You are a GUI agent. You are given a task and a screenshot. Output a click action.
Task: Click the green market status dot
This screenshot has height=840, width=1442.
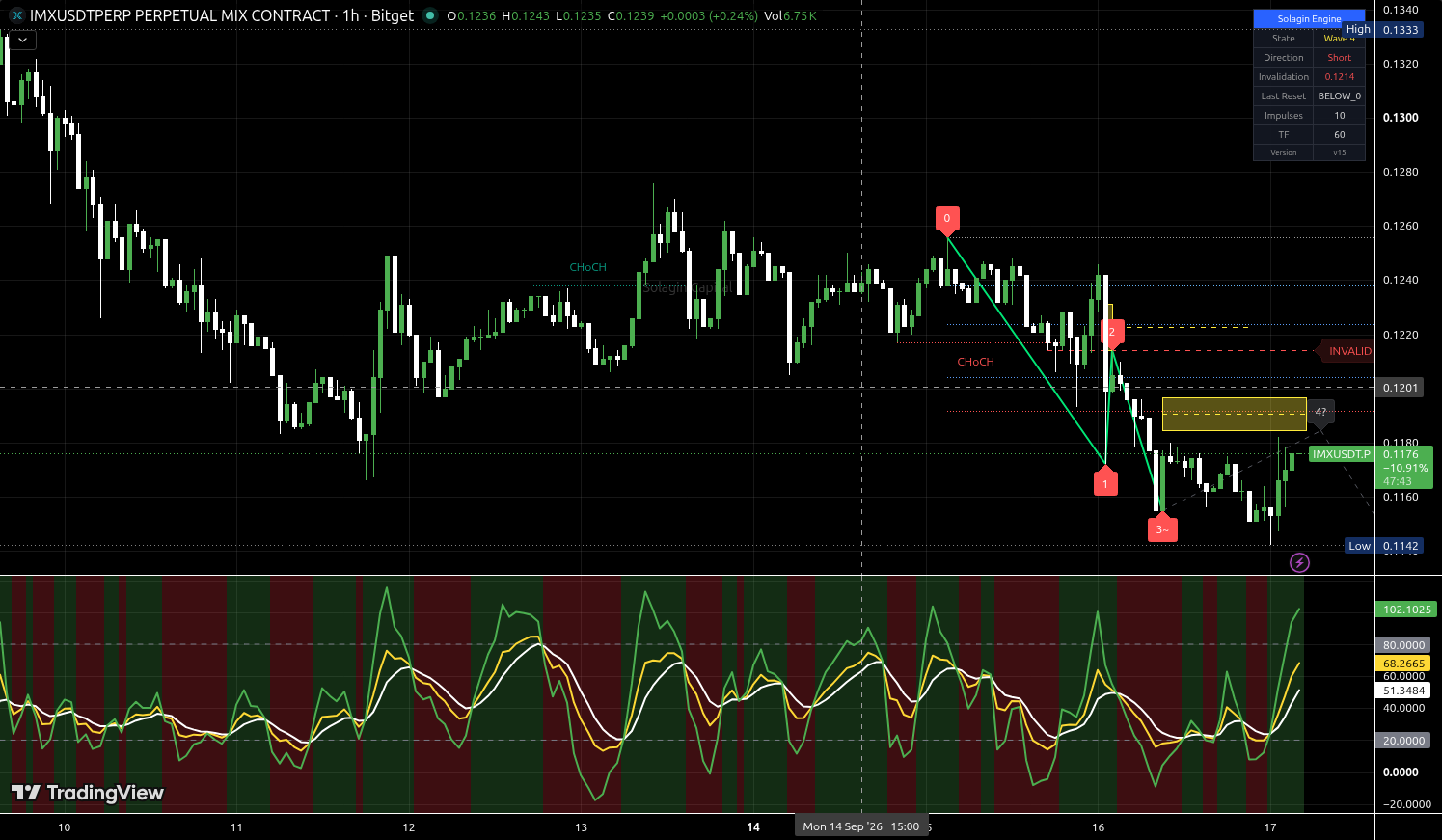(x=430, y=15)
